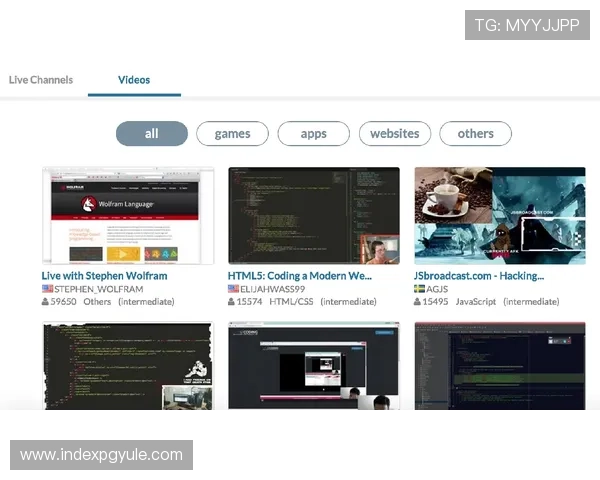Viewport: 600px width, 480px height.
Task: Click viewer count icon next to 59650
Action: pyautogui.click(x=45, y=302)
